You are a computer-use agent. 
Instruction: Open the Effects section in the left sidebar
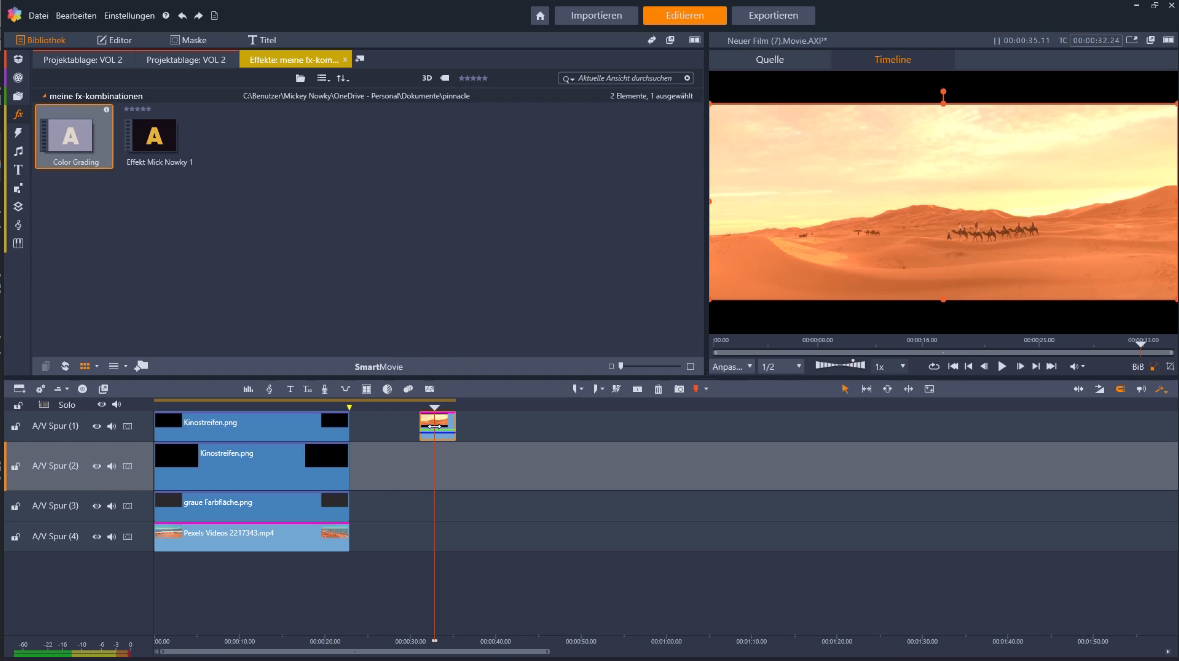(17, 114)
